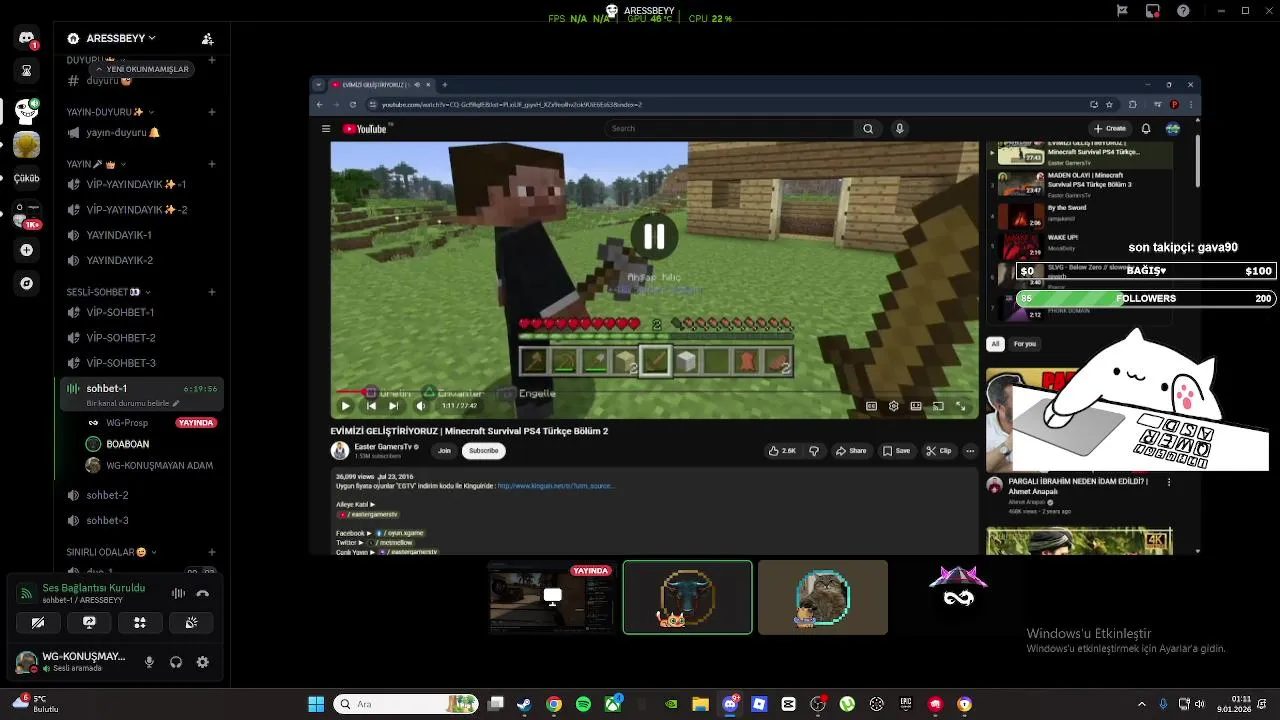The width and height of the screenshot is (1280, 720).
Task: Click the add a server plus icon
Action: (27, 250)
